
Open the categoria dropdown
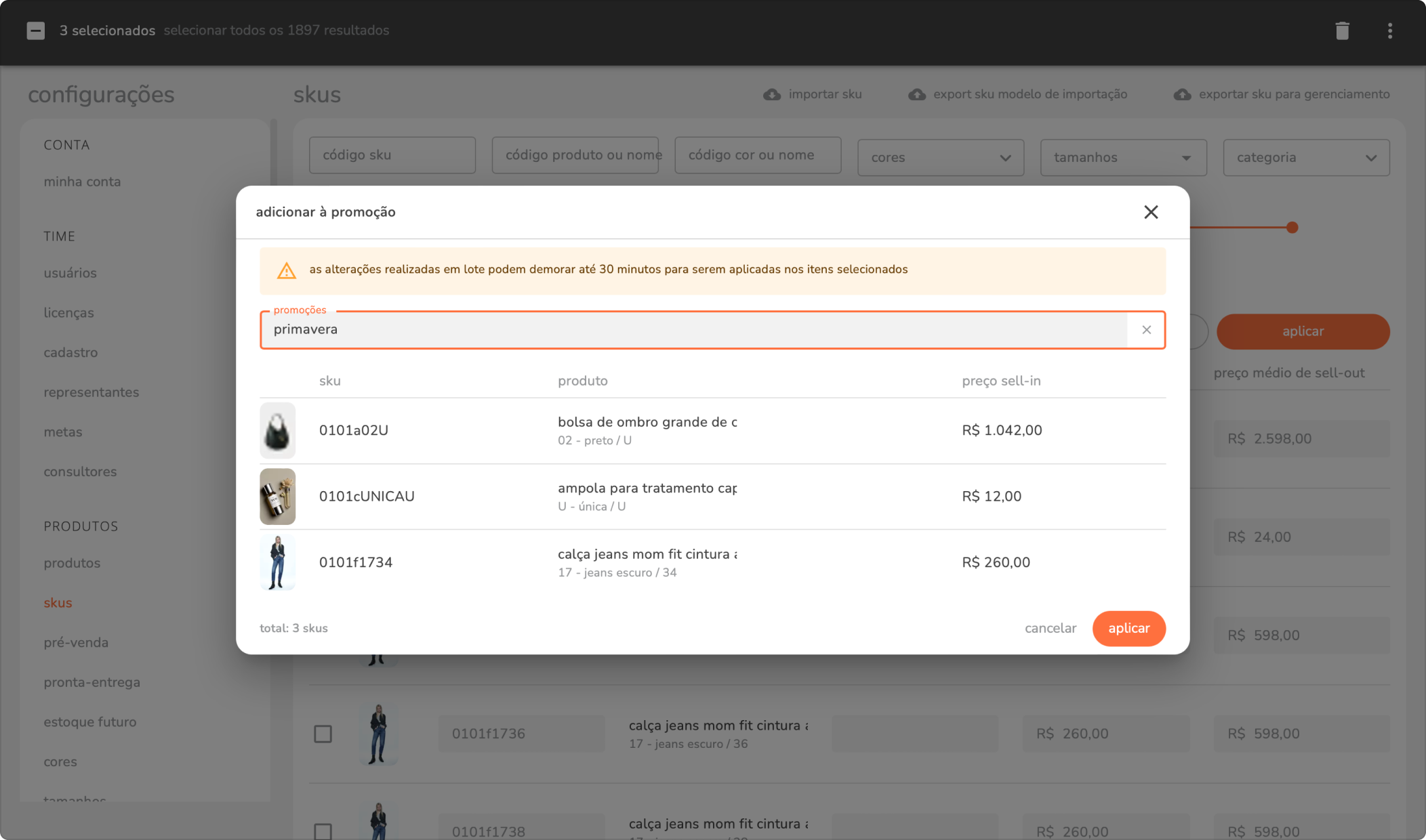1305,158
